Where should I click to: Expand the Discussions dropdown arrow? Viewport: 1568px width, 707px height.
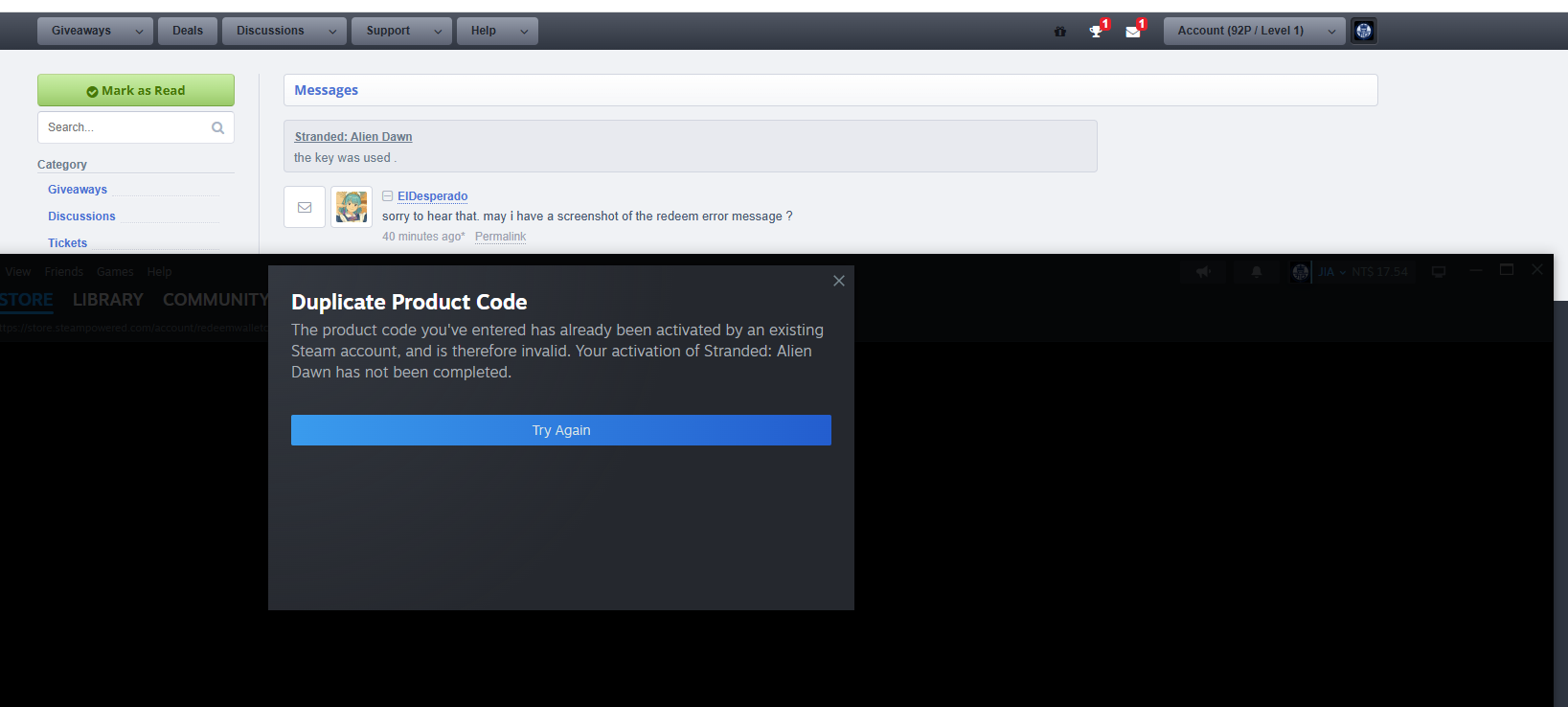(332, 32)
